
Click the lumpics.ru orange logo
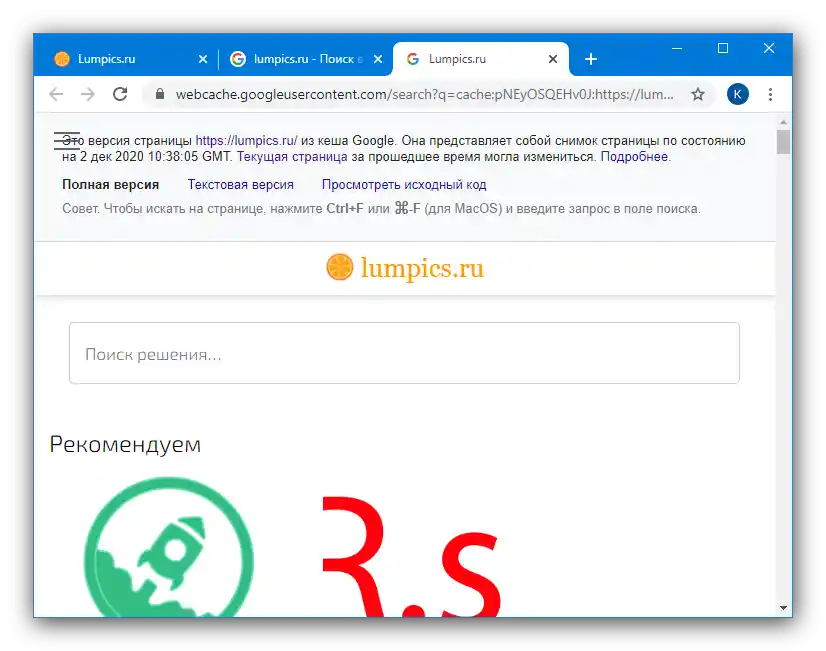(x=405, y=268)
